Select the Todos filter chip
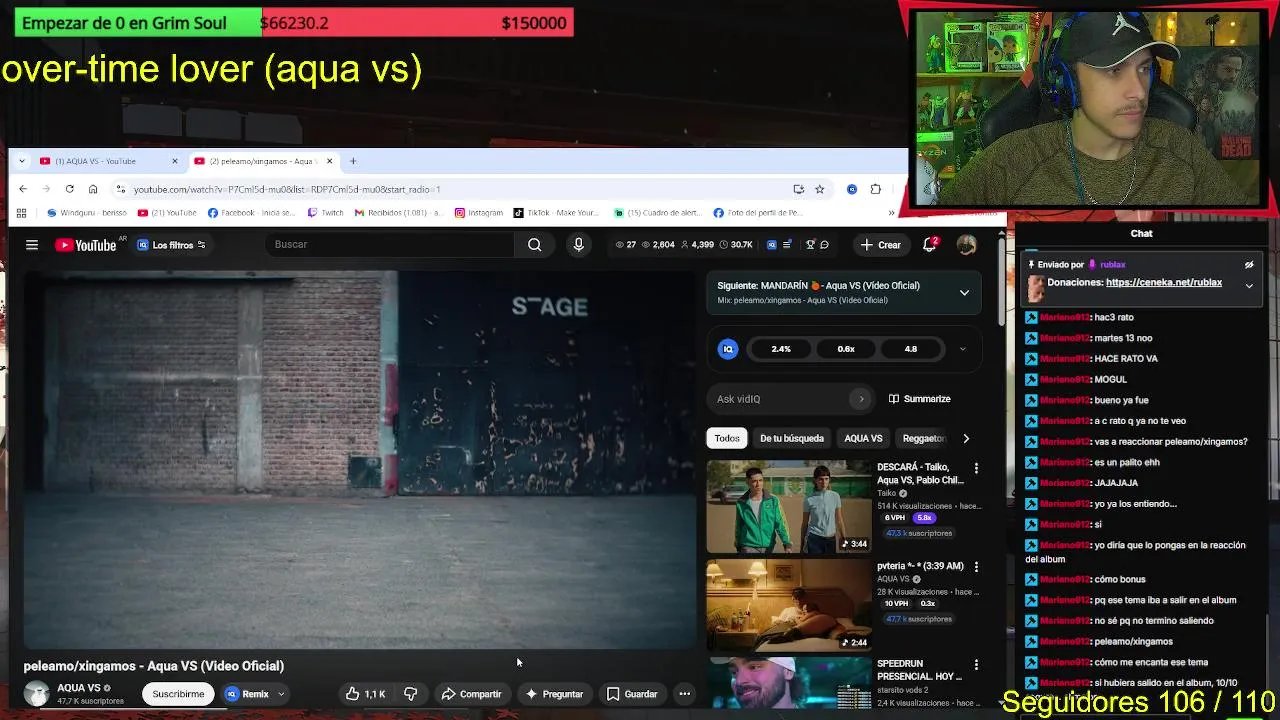1280x720 pixels. [727, 438]
